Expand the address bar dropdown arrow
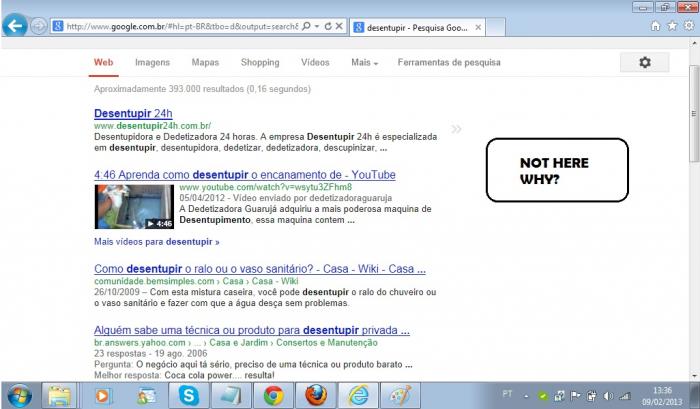Image resolution: width=700 pixels, height=409 pixels. (x=317, y=26)
